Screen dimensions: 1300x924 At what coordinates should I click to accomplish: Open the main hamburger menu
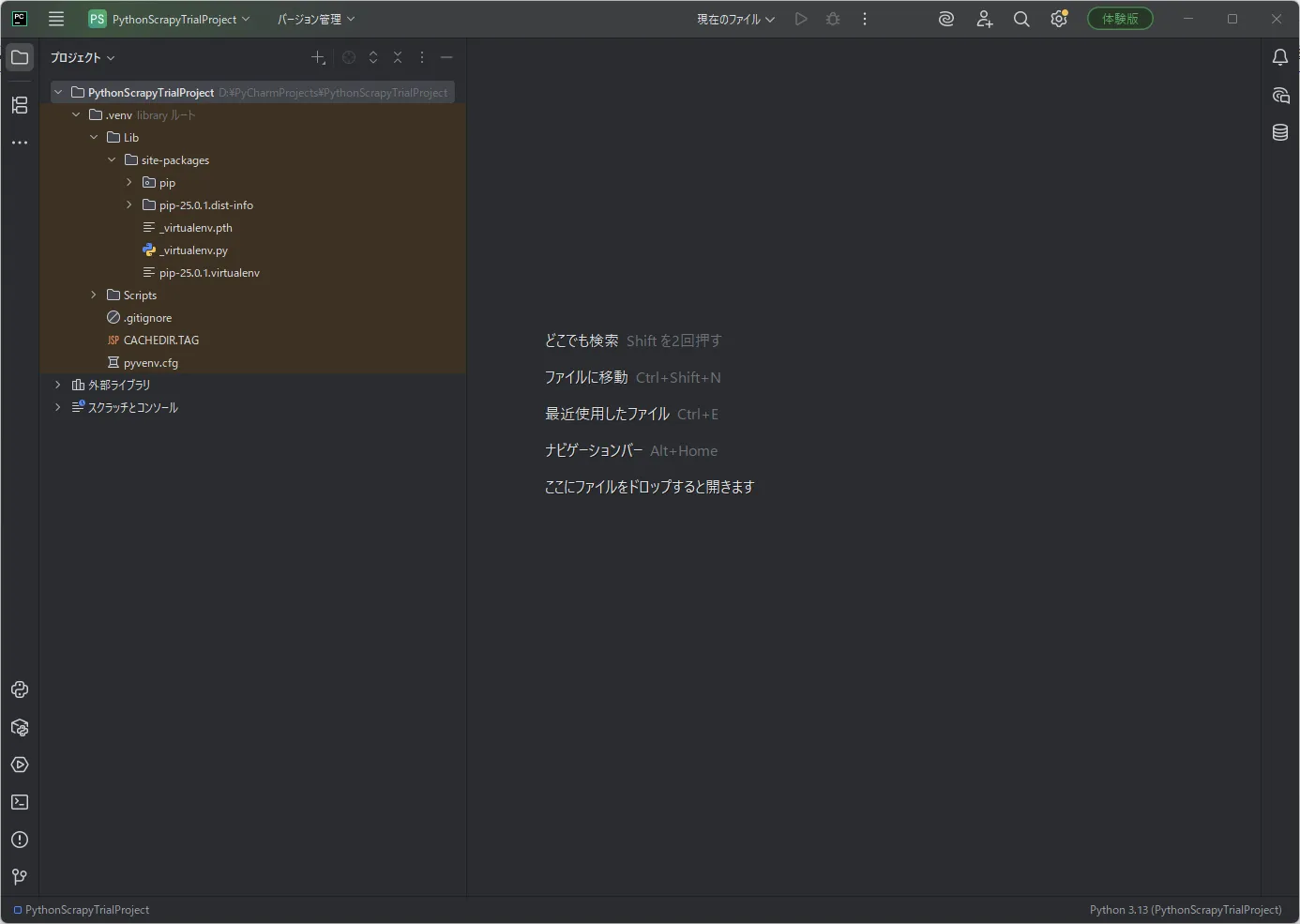point(56,19)
